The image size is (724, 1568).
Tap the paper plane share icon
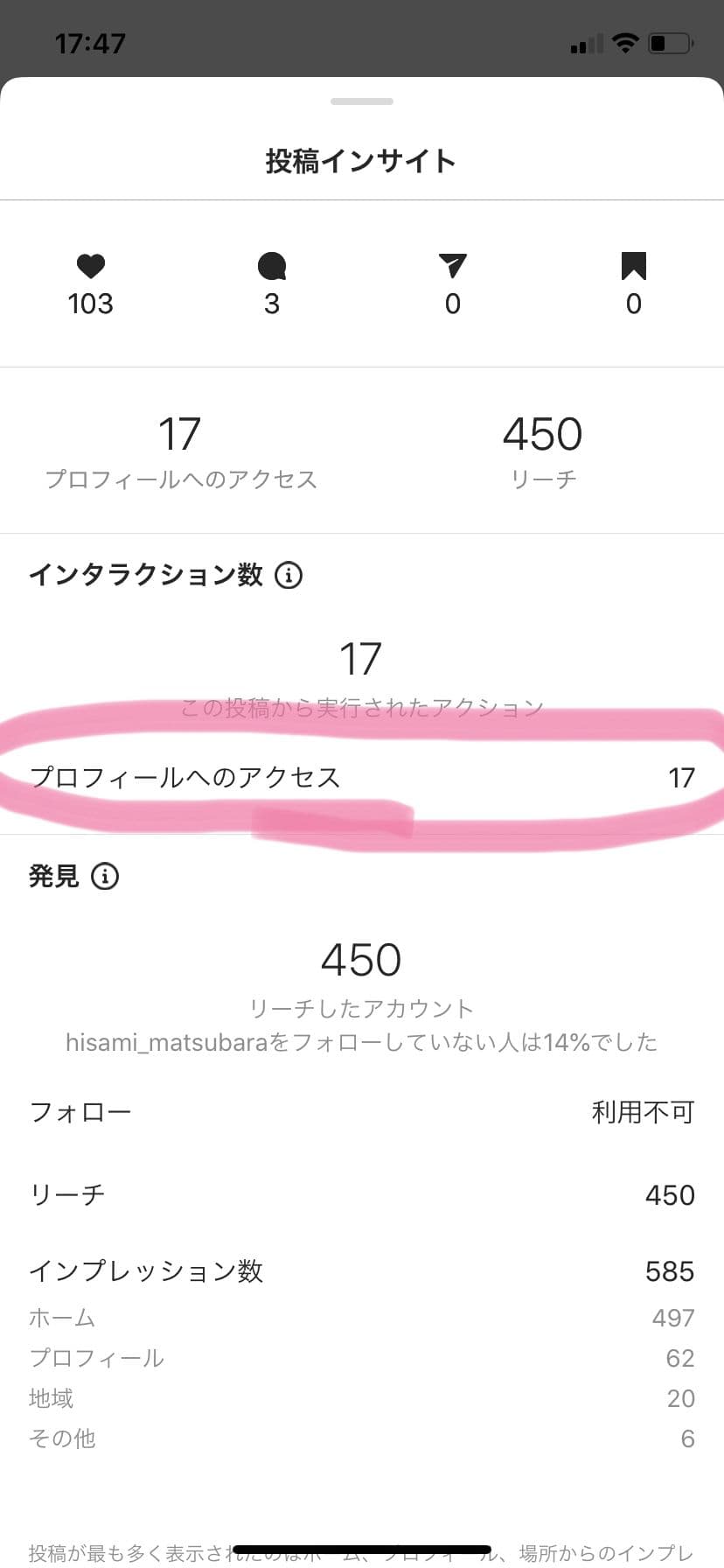click(x=452, y=265)
